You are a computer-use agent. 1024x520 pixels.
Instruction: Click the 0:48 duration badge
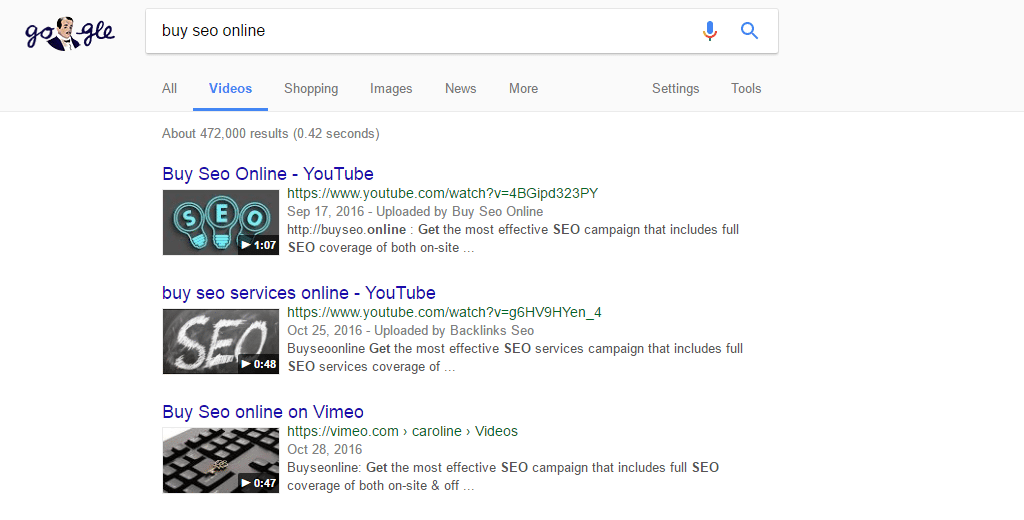pyautogui.click(x=259, y=364)
